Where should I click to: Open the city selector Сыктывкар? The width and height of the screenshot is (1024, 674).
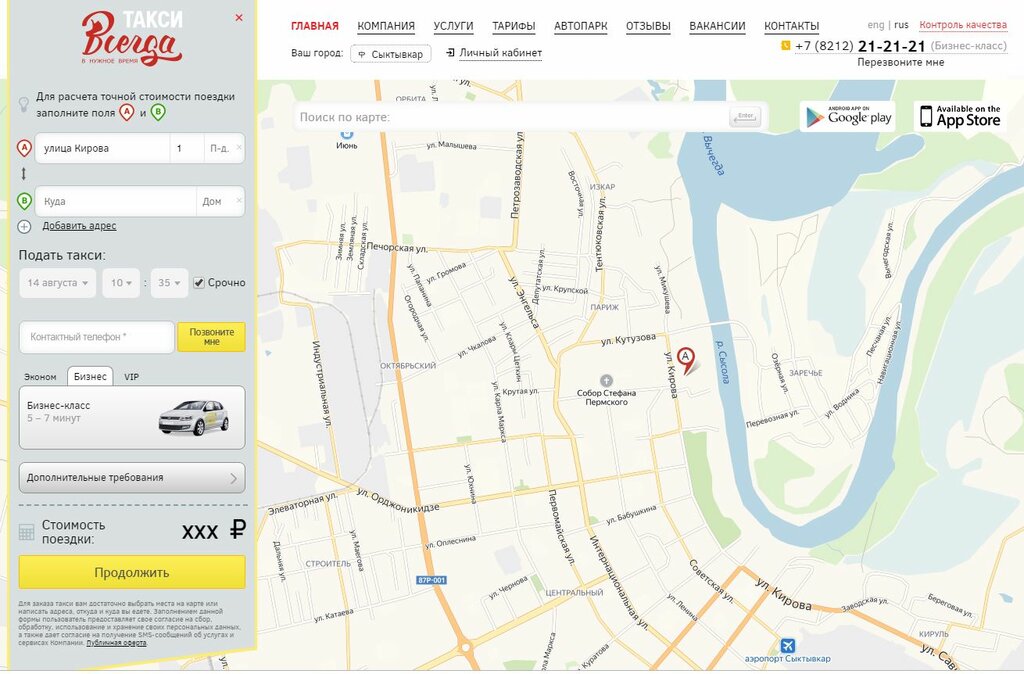pos(391,54)
